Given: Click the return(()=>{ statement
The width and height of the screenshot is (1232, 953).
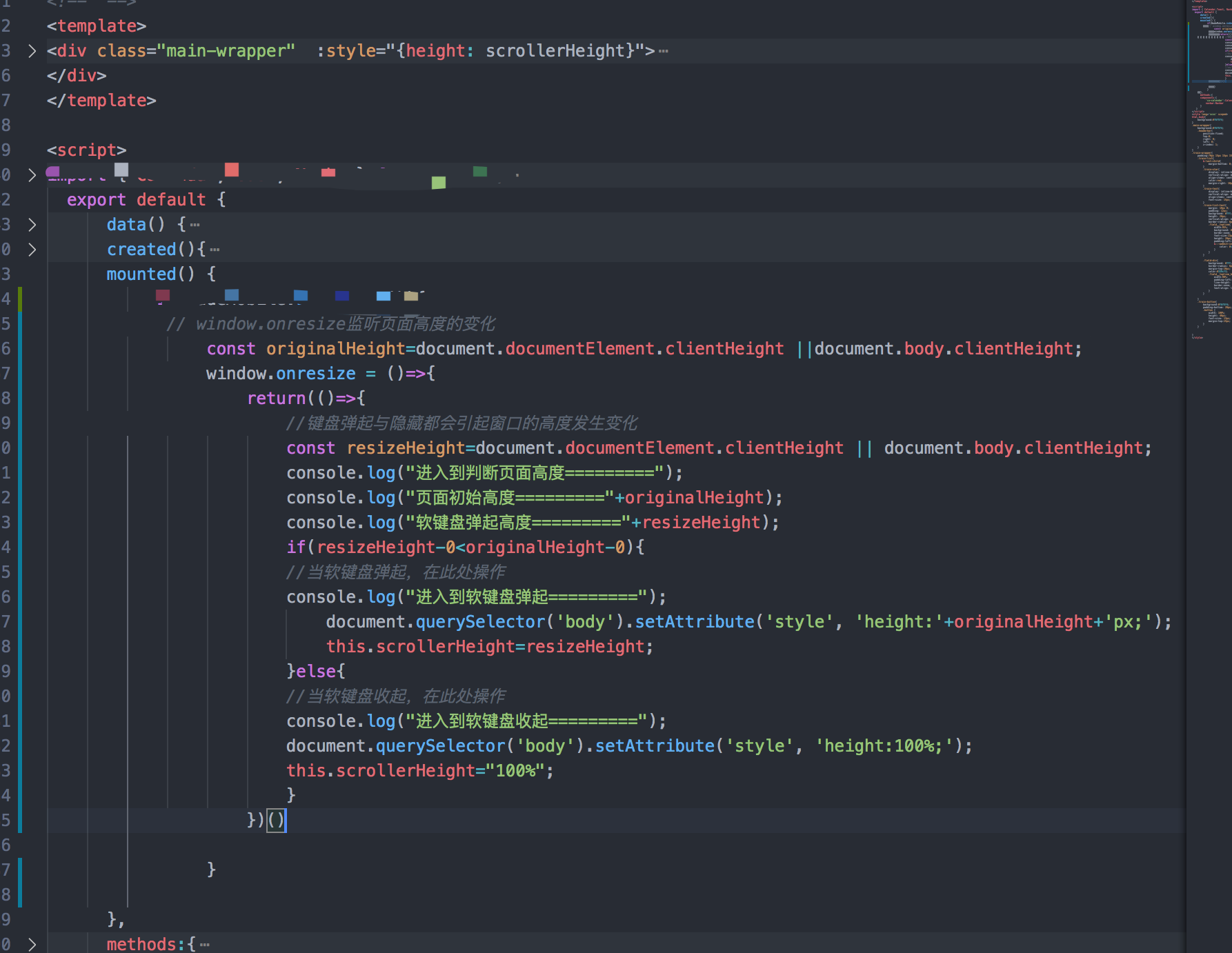Looking at the screenshot, I should point(306,399).
